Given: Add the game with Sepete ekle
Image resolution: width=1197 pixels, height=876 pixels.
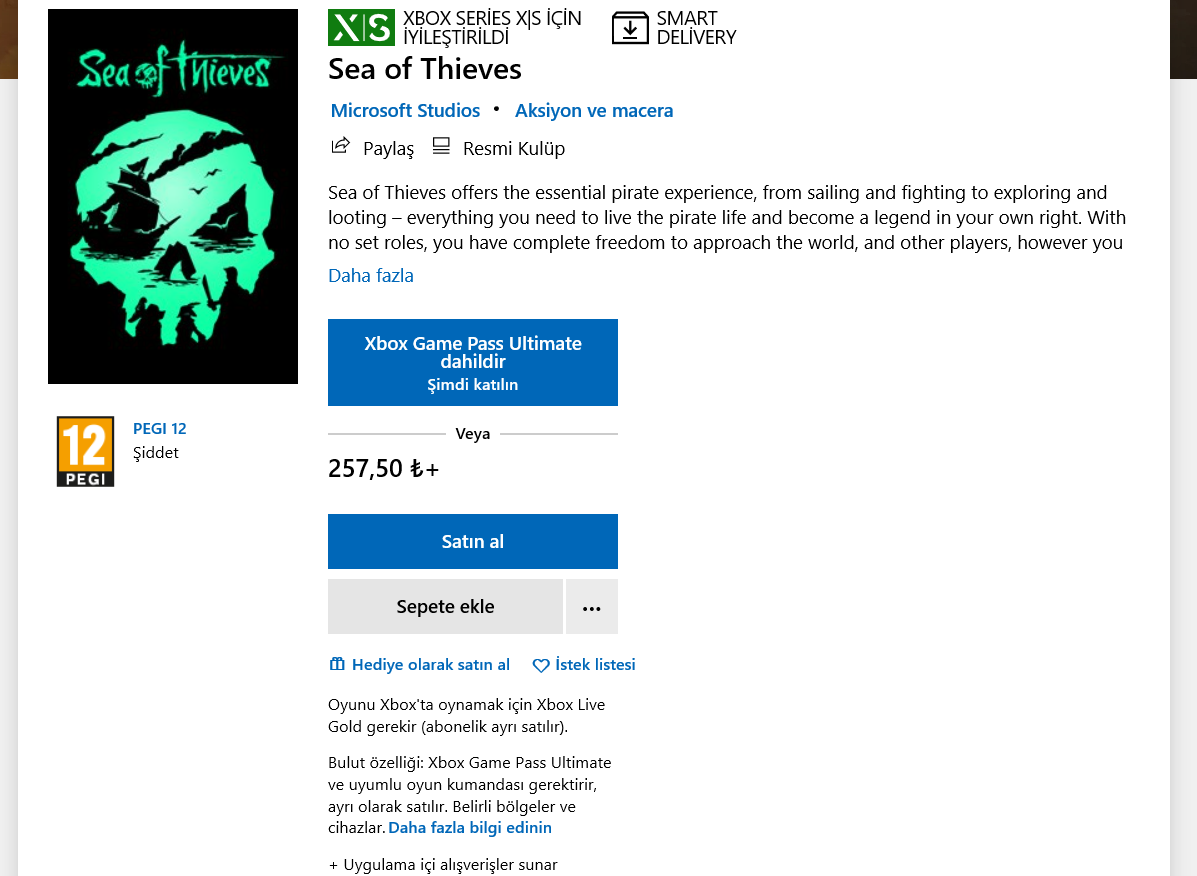Looking at the screenshot, I should click(x=445, y=607).
